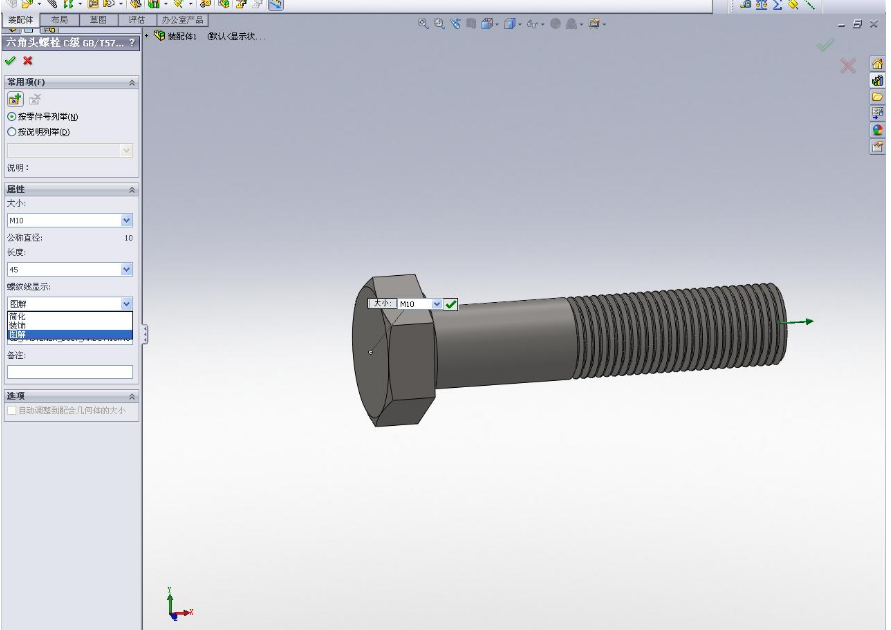The width and height of the screenshot is (891, 630).
Task: Select the 按零件号列举 radio button
Action: tap(12, 117)
